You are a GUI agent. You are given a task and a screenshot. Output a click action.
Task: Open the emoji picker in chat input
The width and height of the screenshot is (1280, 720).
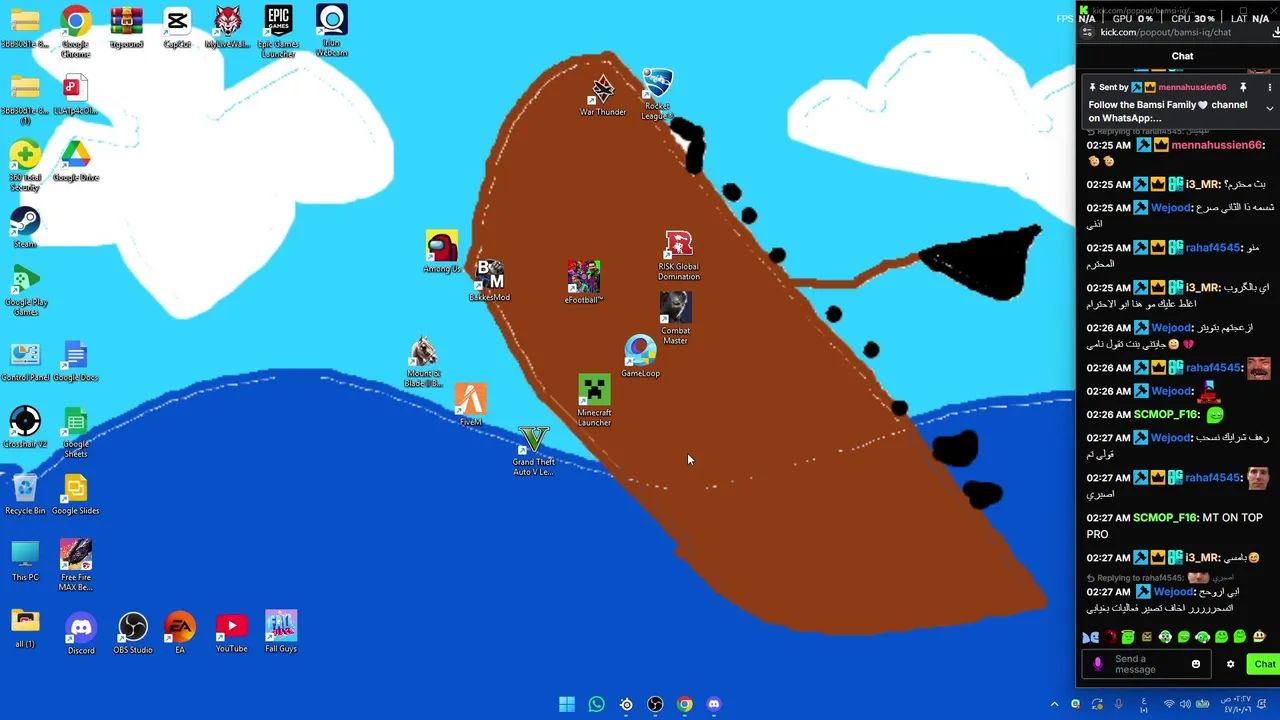click(x=1196, y=664)
